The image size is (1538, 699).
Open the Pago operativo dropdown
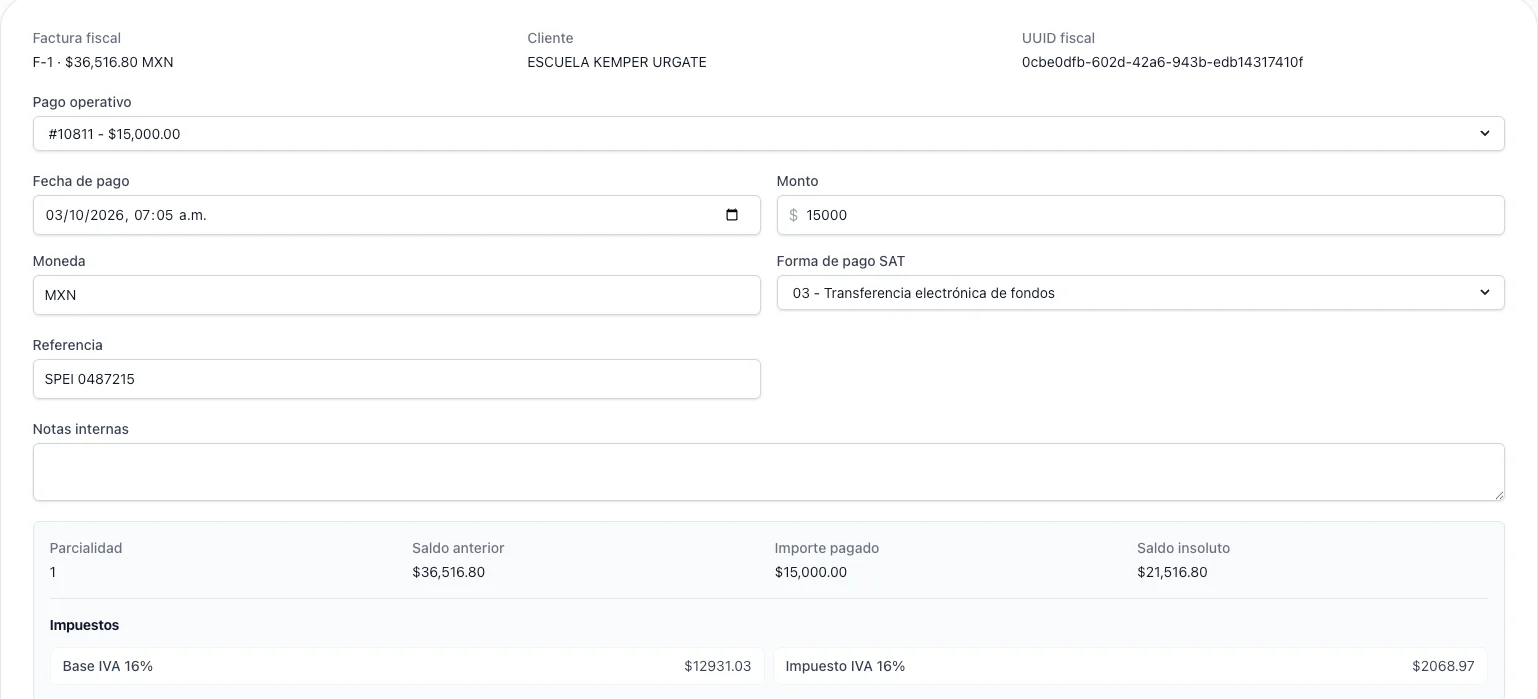point(768,133)
